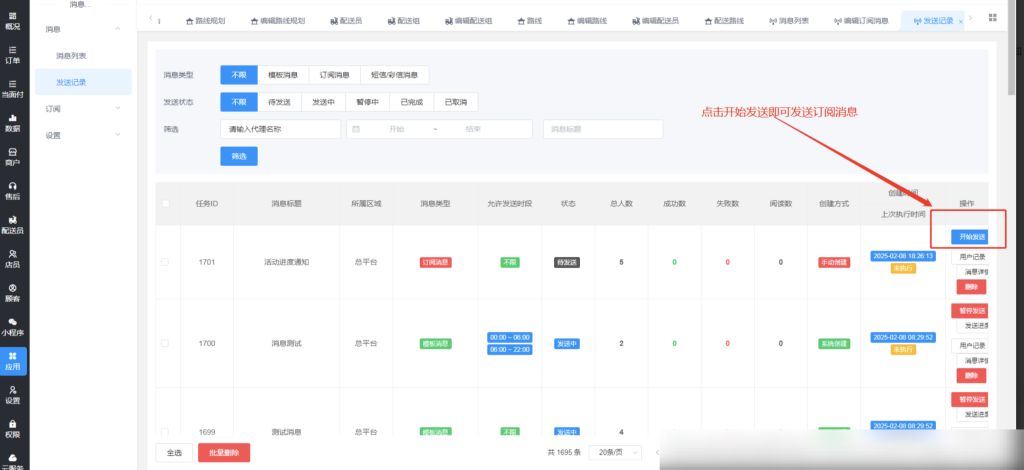Close the 发送记录 tab with its x

[961, 21]
